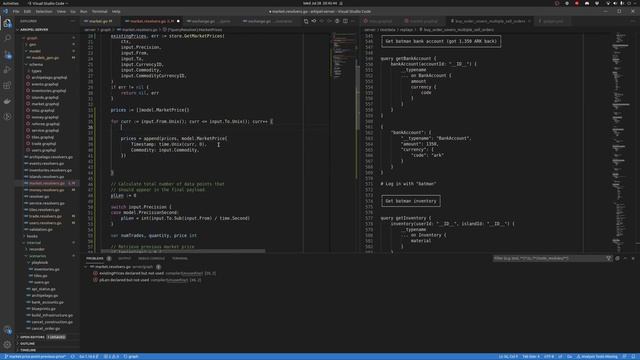Open the Ubuntu system tray menu
This screenshot has width=640, height=360.
[622, 3]
